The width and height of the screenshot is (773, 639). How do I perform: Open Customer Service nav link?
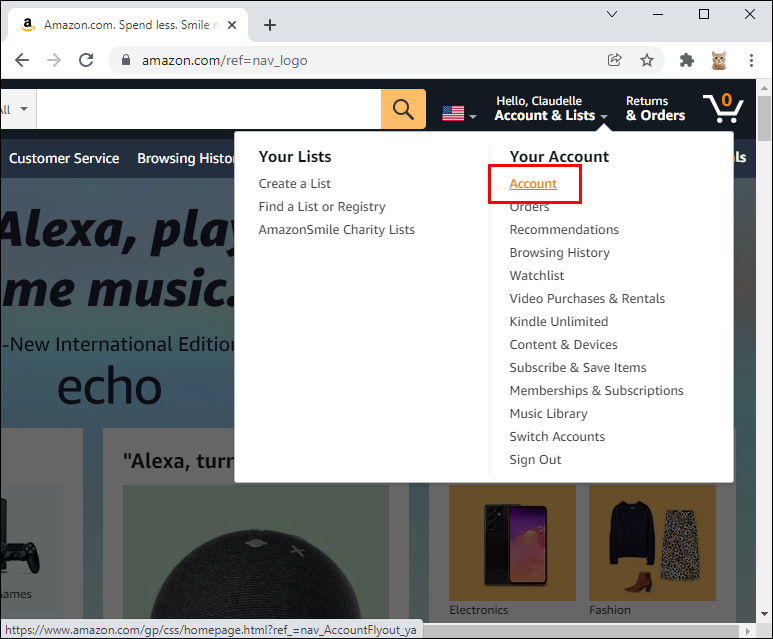tap(64, 158)
